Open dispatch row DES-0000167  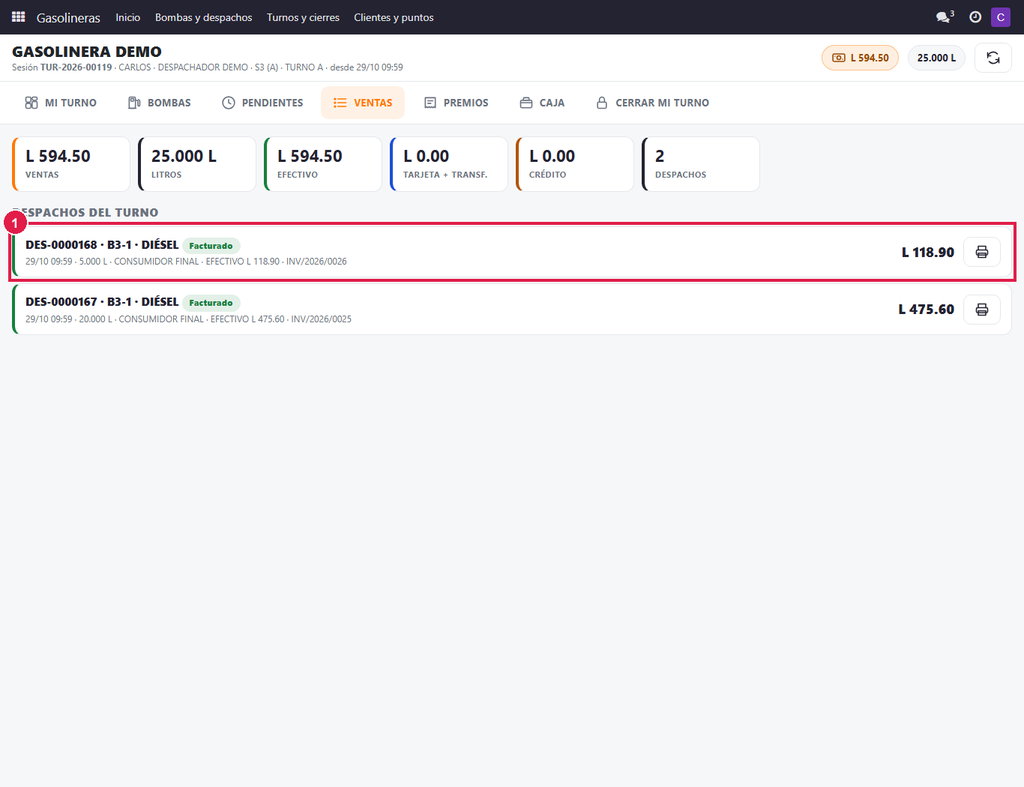(x=512, y=310)
